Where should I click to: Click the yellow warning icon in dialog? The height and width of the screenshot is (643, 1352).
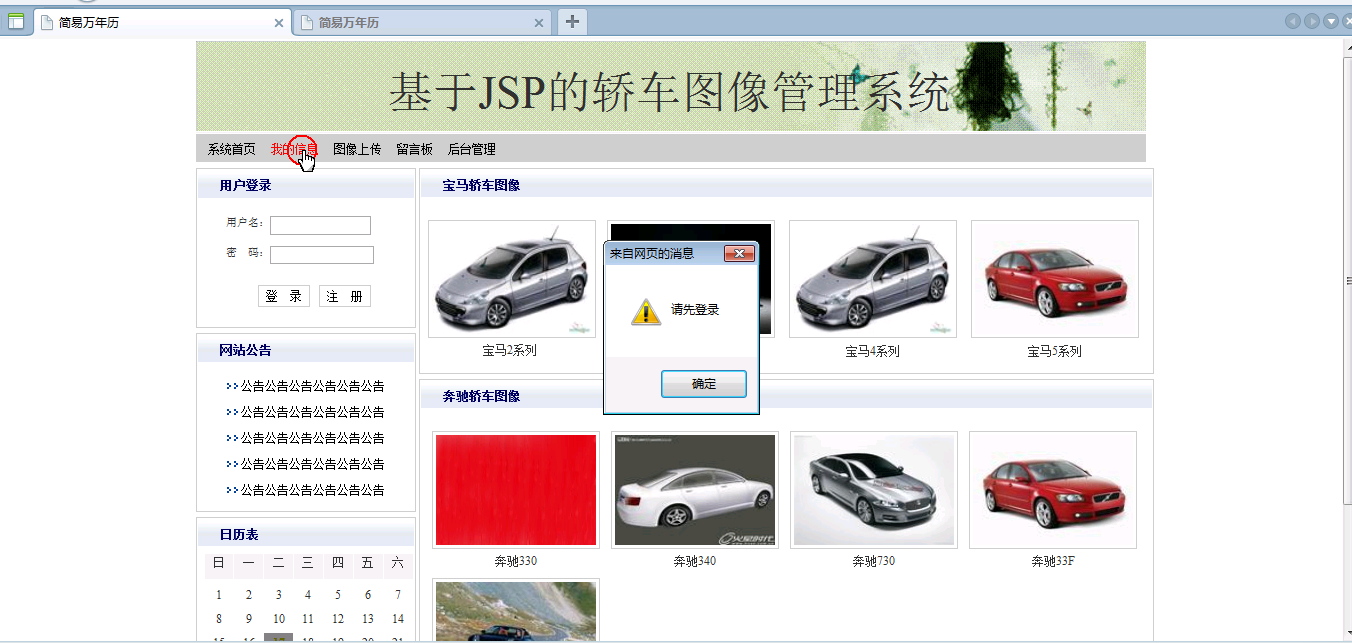(x=646, y=311)
